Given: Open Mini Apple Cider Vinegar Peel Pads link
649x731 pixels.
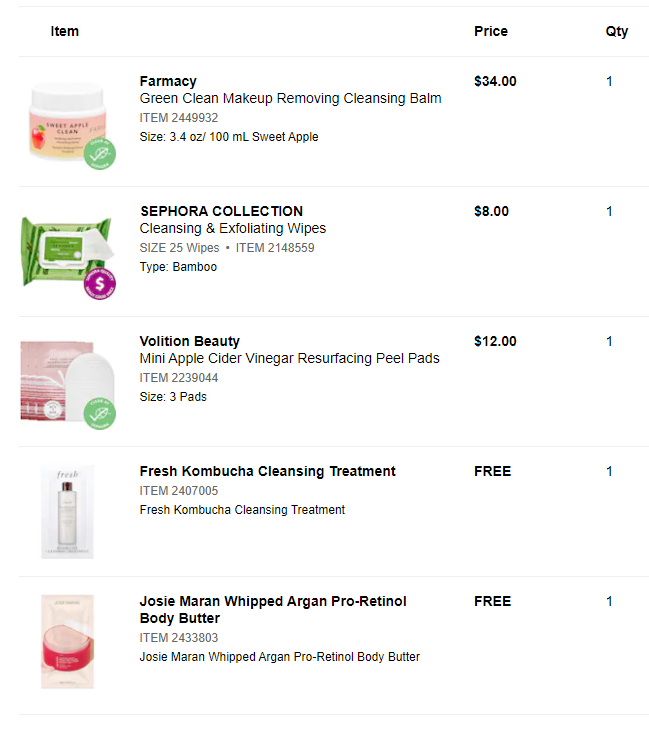Looking at the screenshot, I should coord(289,358).
